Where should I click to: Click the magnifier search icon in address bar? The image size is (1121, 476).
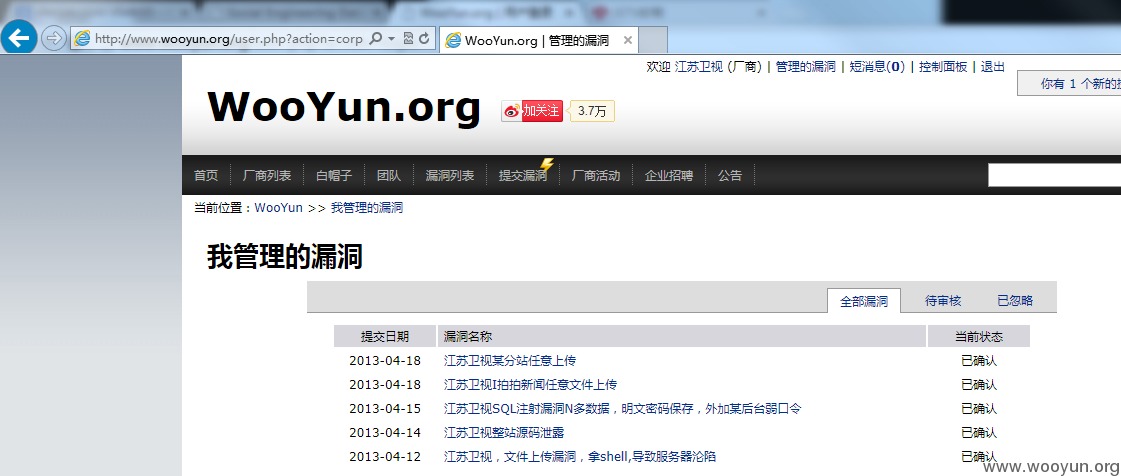(x=376, y=39)
